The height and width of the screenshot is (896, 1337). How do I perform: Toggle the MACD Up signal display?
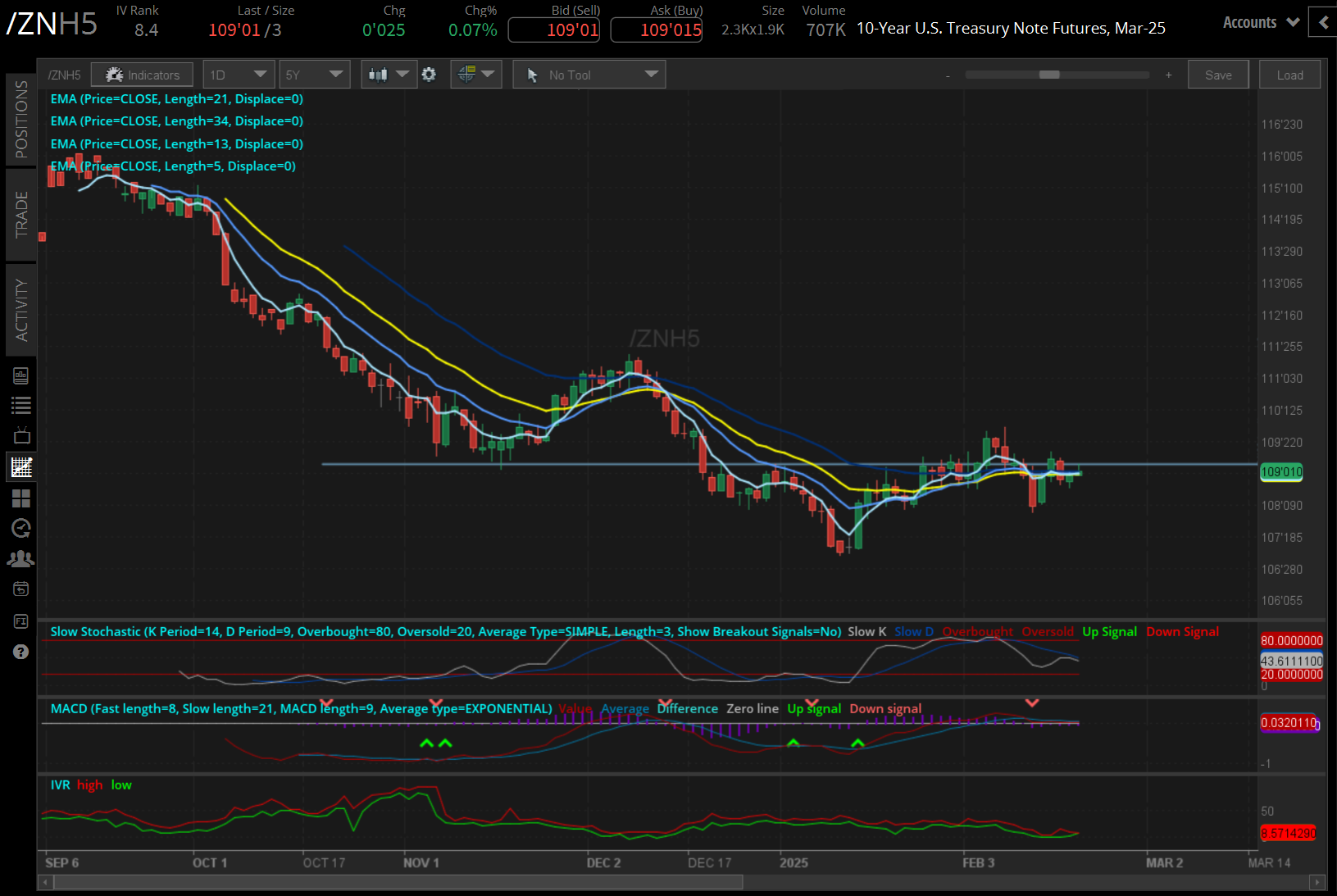pyautogui.click(x=813, y=708)
